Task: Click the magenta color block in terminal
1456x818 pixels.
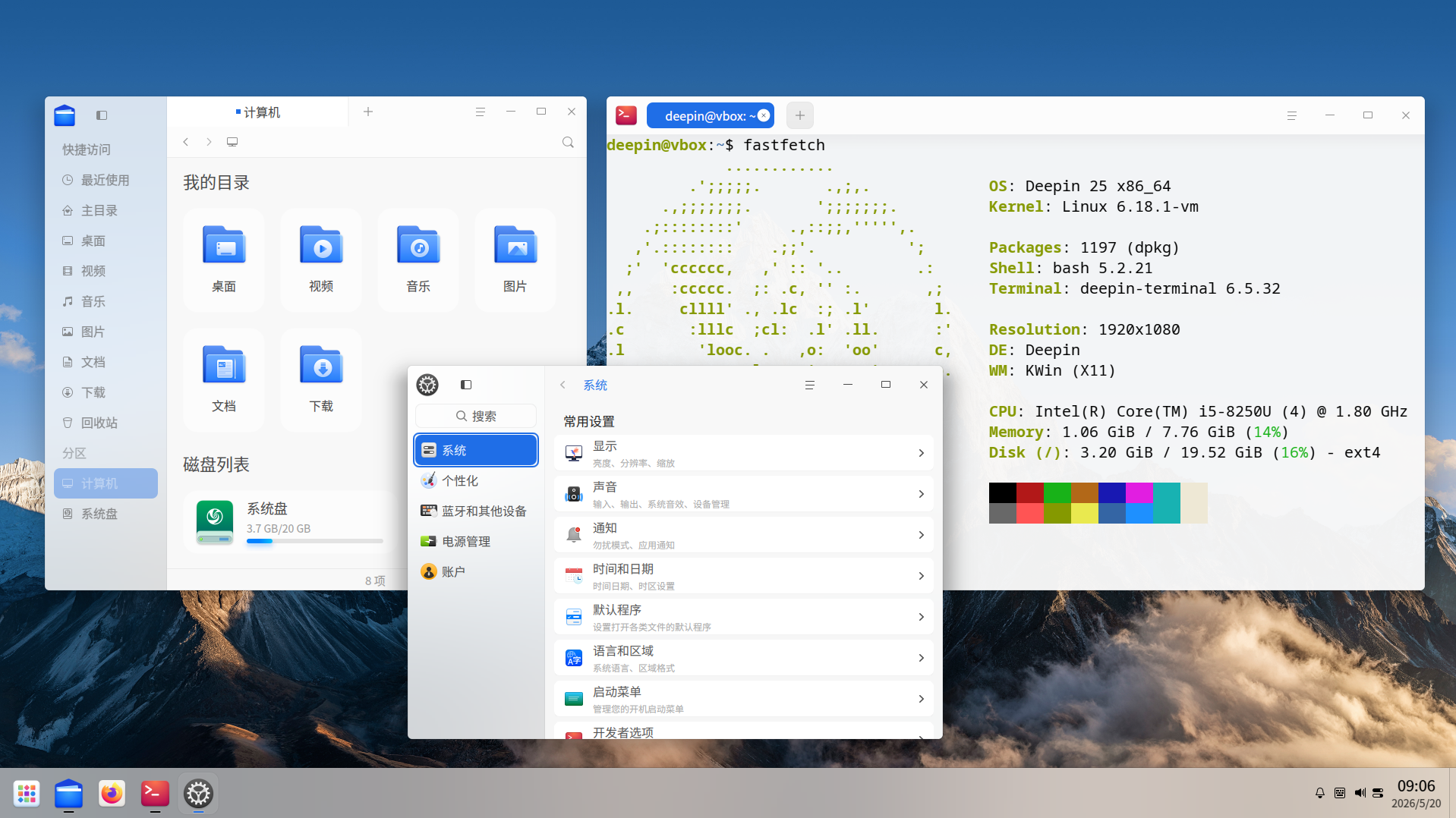Action: point(1139,492)
